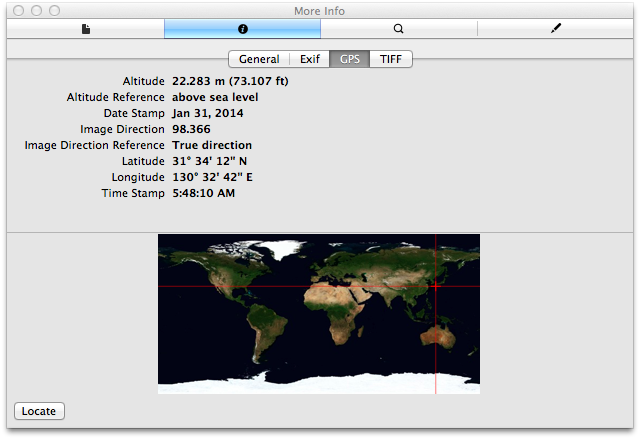The height and width of the screenshot is (439, 640).
Task: Click the red crosshair location on map
Action: [436, 286]
